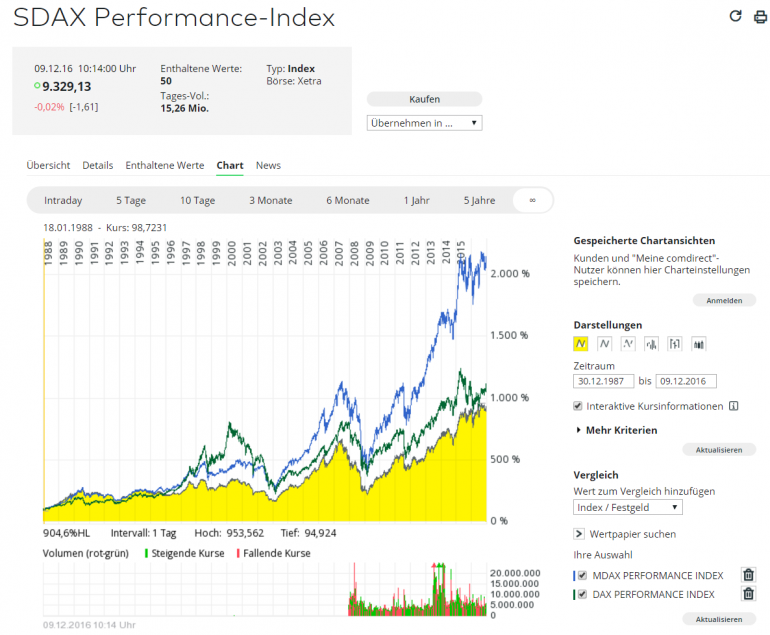Open the Übernehmen in dropdown
The height and width of the screenshot is (635, 770).
pos(424,123)
